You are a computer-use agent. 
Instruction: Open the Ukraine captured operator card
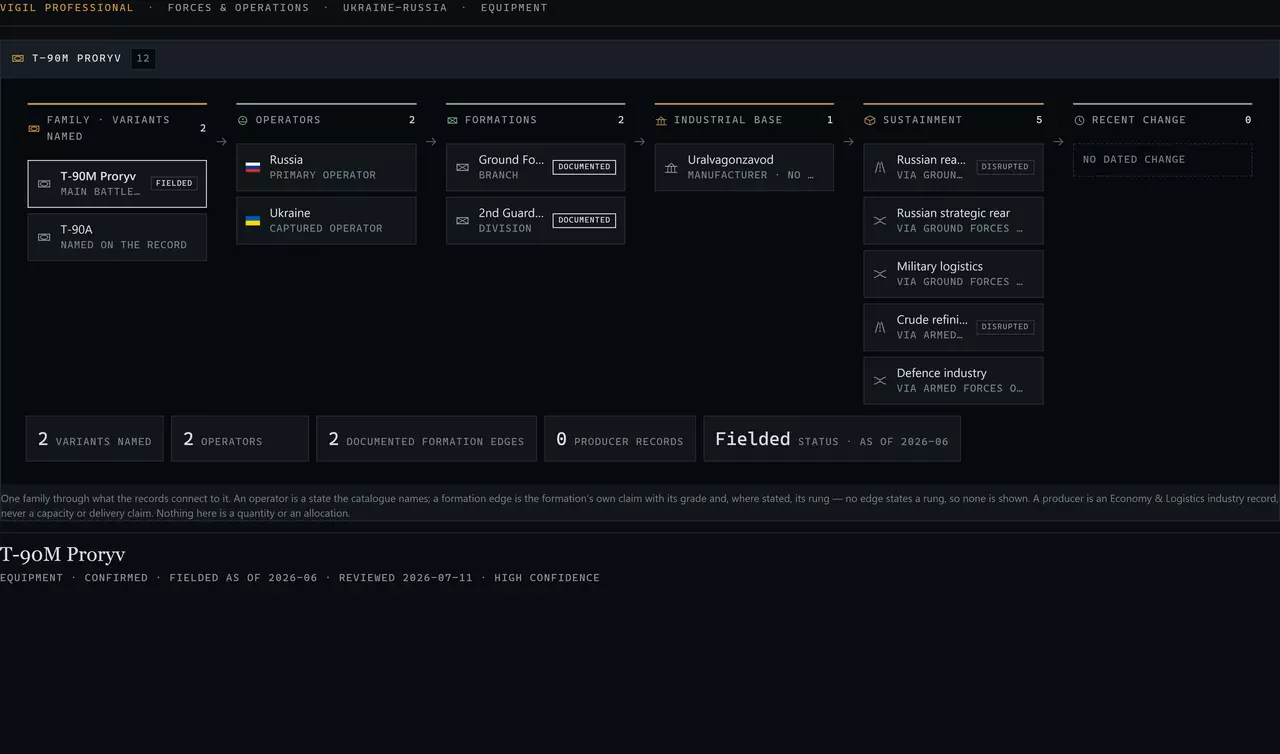point(326,220)
